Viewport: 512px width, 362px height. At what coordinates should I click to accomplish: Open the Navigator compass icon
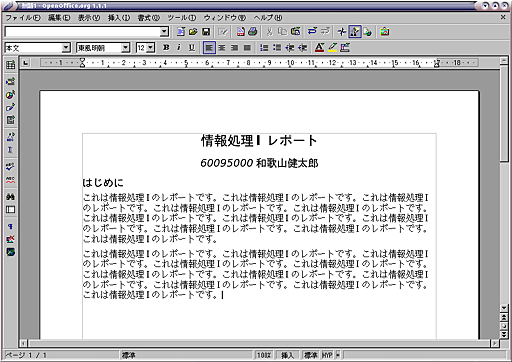(342, 32)
